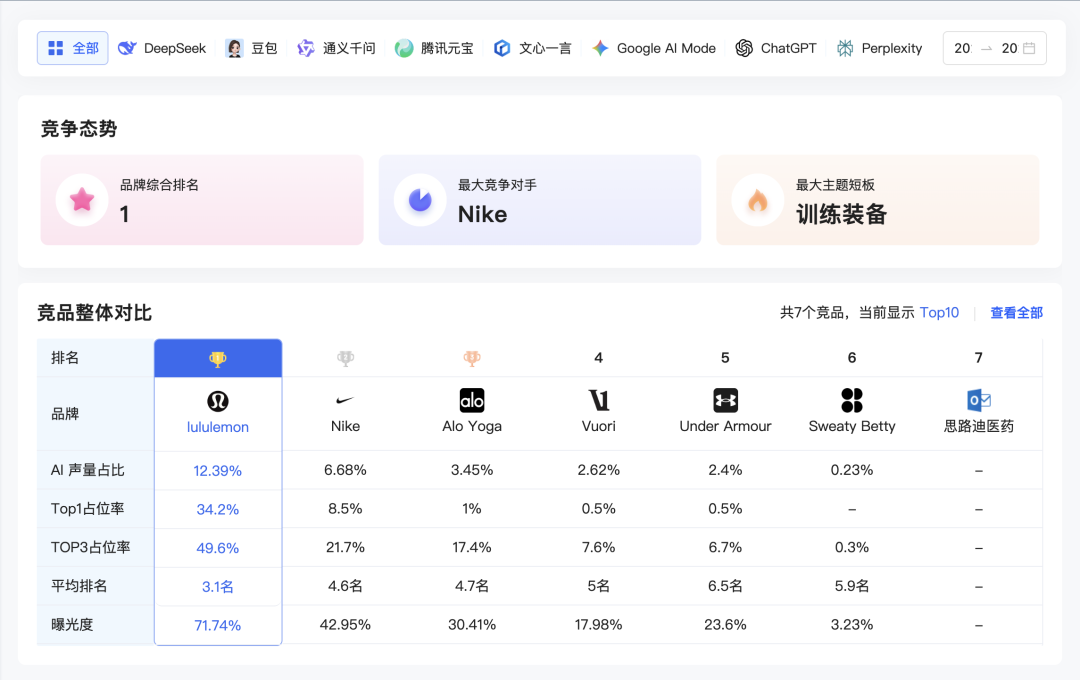Switch to 豆包 tab
Screen dimensions: 1080x680
251,48
